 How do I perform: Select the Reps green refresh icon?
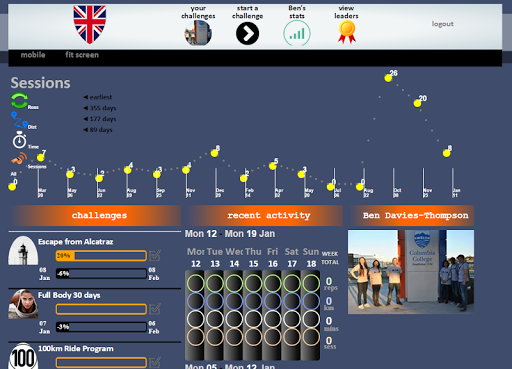pos(19,101)
